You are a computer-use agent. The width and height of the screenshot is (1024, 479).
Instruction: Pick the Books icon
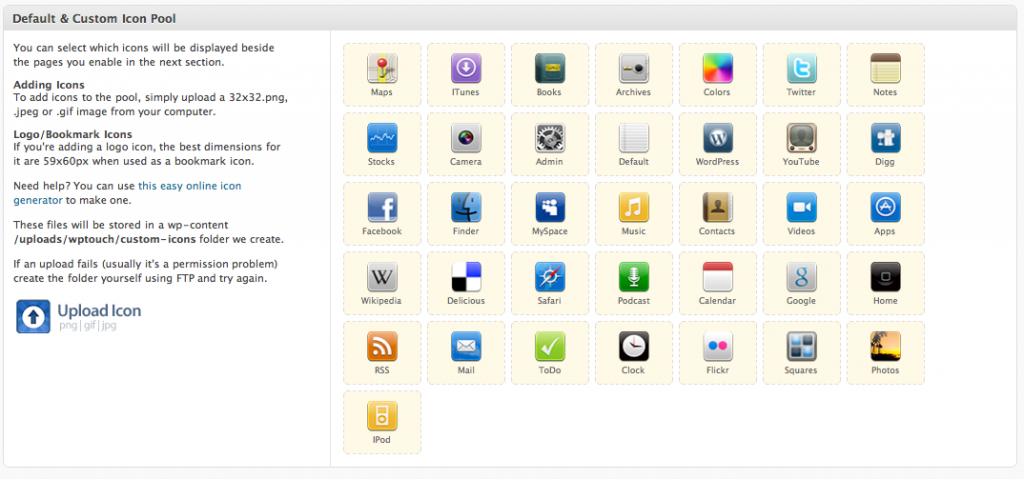click(x=549, y=69)
